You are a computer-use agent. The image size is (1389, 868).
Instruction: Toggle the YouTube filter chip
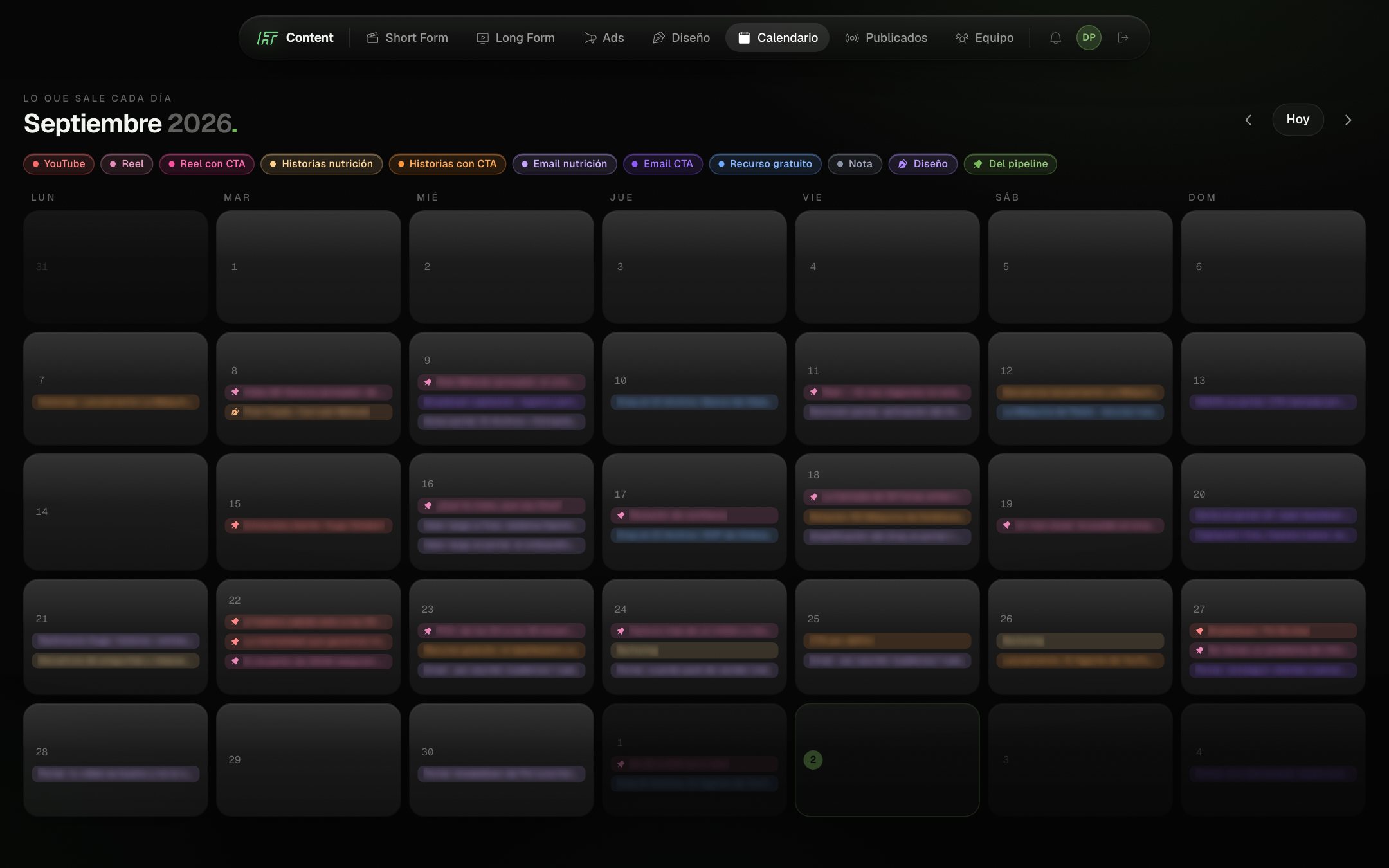tap(59, 164)
